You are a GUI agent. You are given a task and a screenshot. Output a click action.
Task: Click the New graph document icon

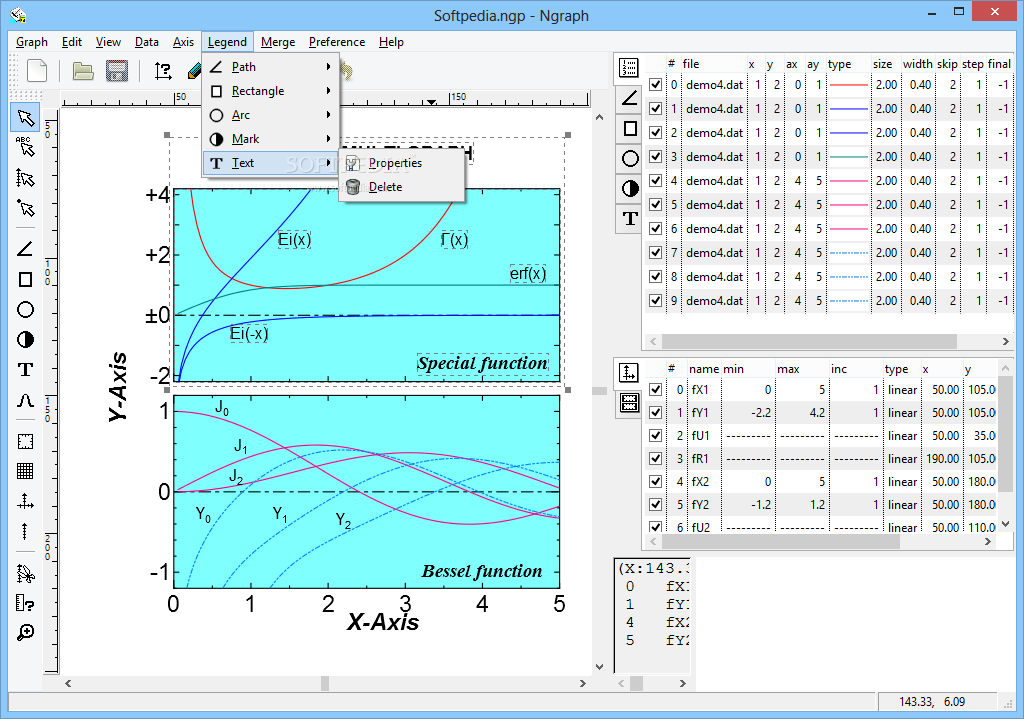click(x=37, y=71)
